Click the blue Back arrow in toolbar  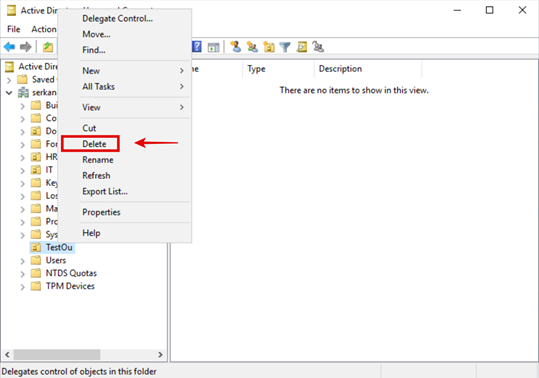click(x=10, y=47)
